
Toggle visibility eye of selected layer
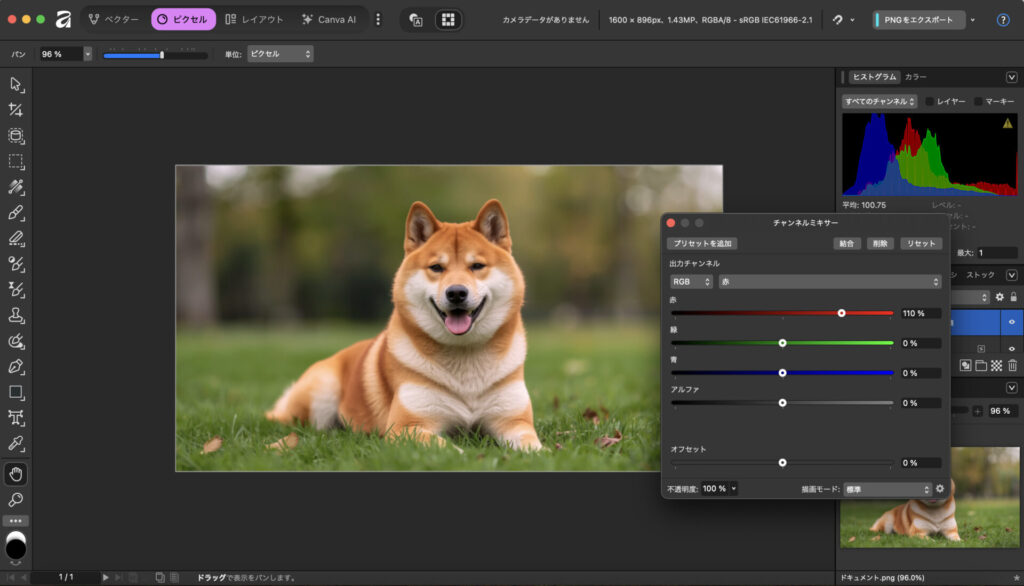pos(1012,322)
